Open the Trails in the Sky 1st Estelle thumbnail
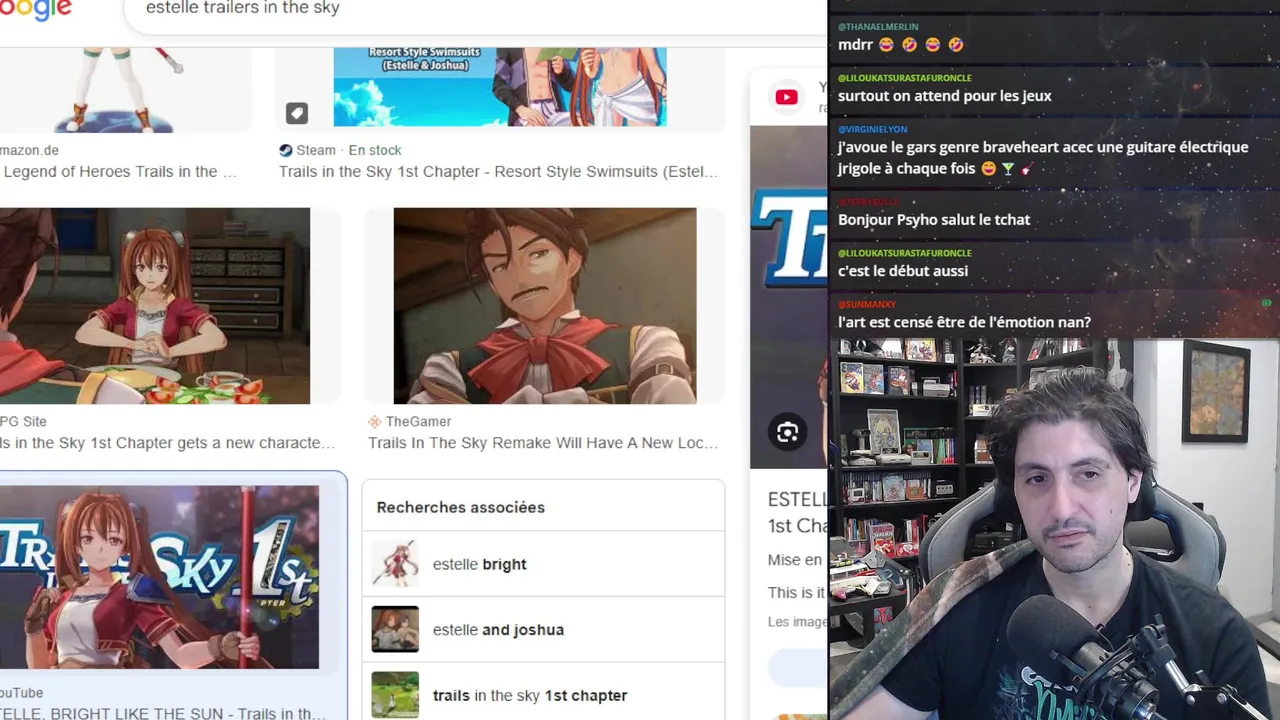The height and width of the screenshot is (720, 1280). 160,577
